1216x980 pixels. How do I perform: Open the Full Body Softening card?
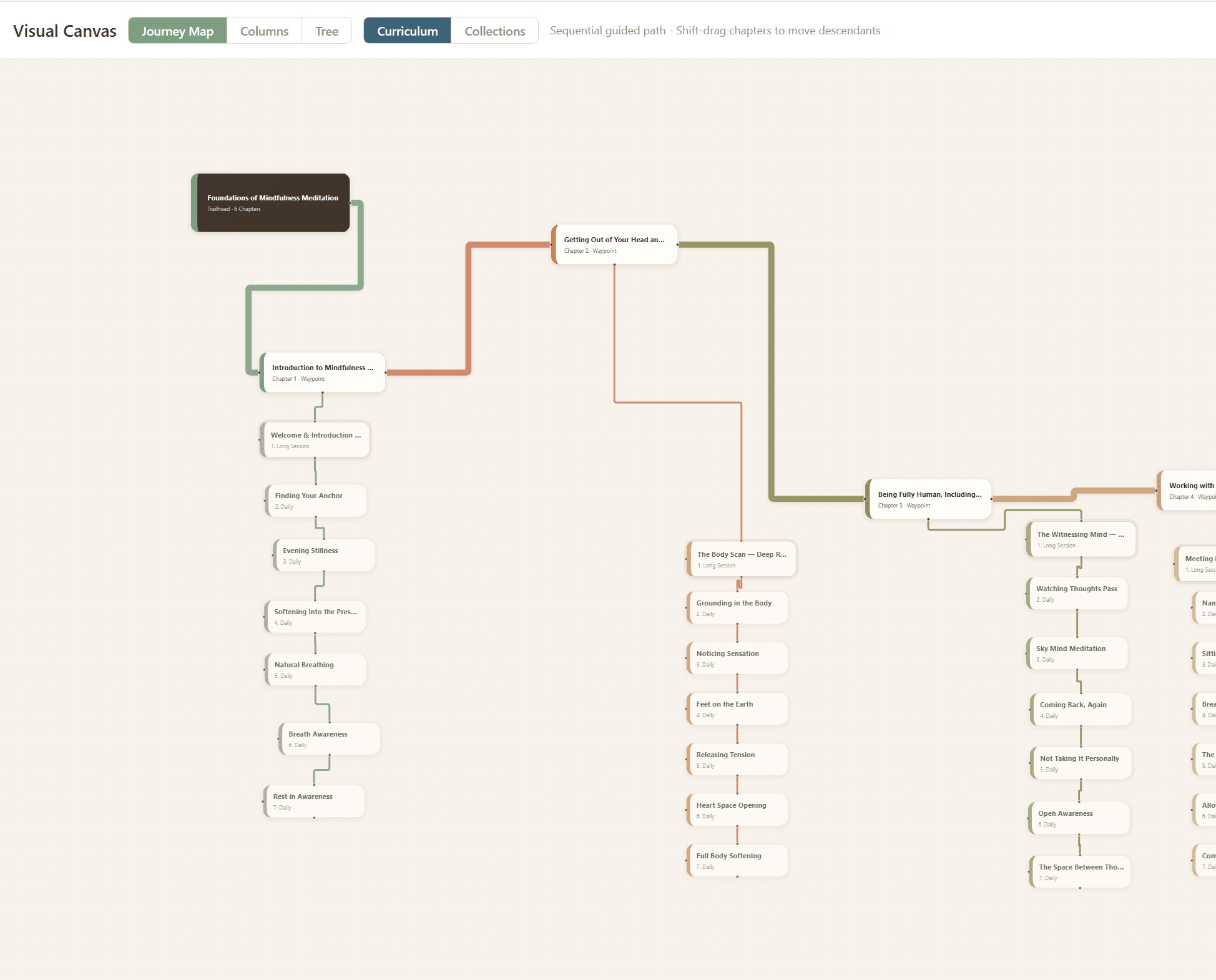coord(737,861)
